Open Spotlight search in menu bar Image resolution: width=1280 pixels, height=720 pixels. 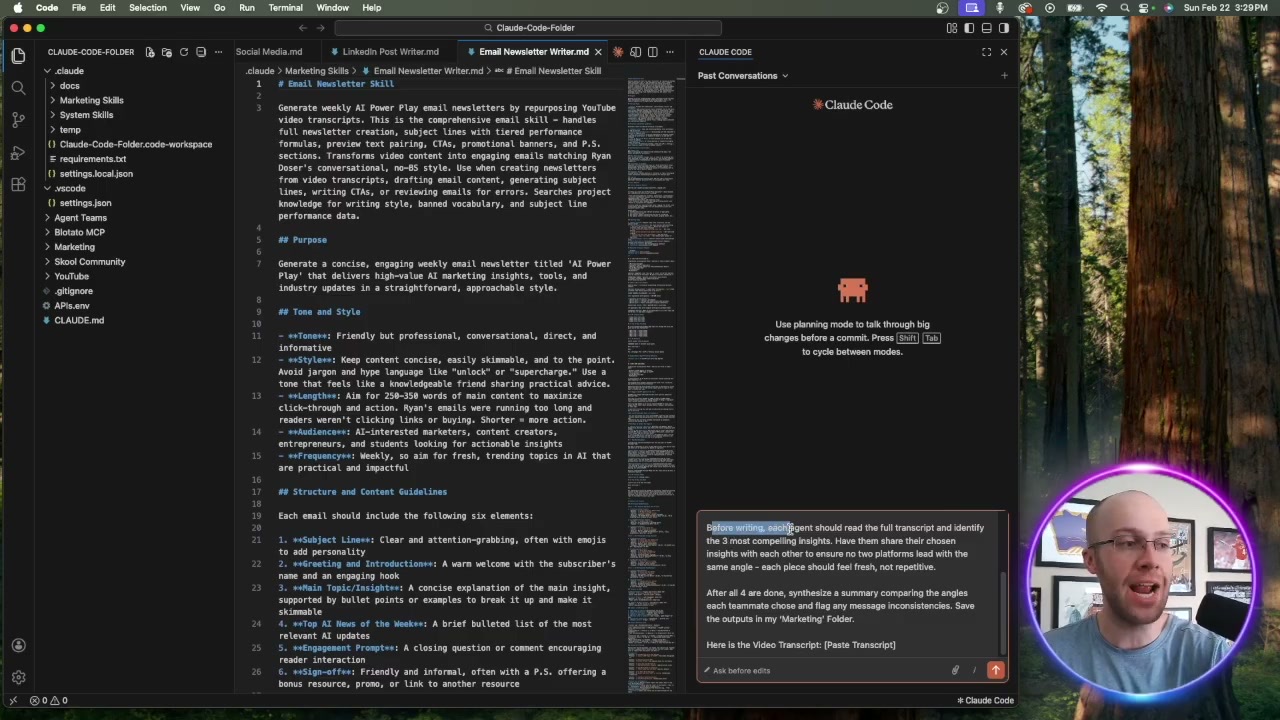pyautogui.click(x=1125, y=8)
